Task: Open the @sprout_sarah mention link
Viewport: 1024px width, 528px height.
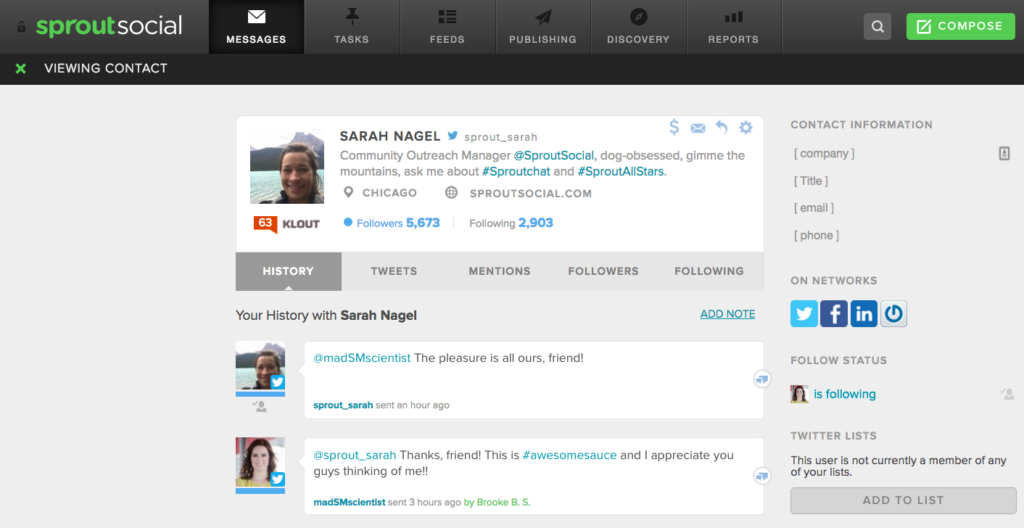Action: pyautogui.click(x=355, y=455)
